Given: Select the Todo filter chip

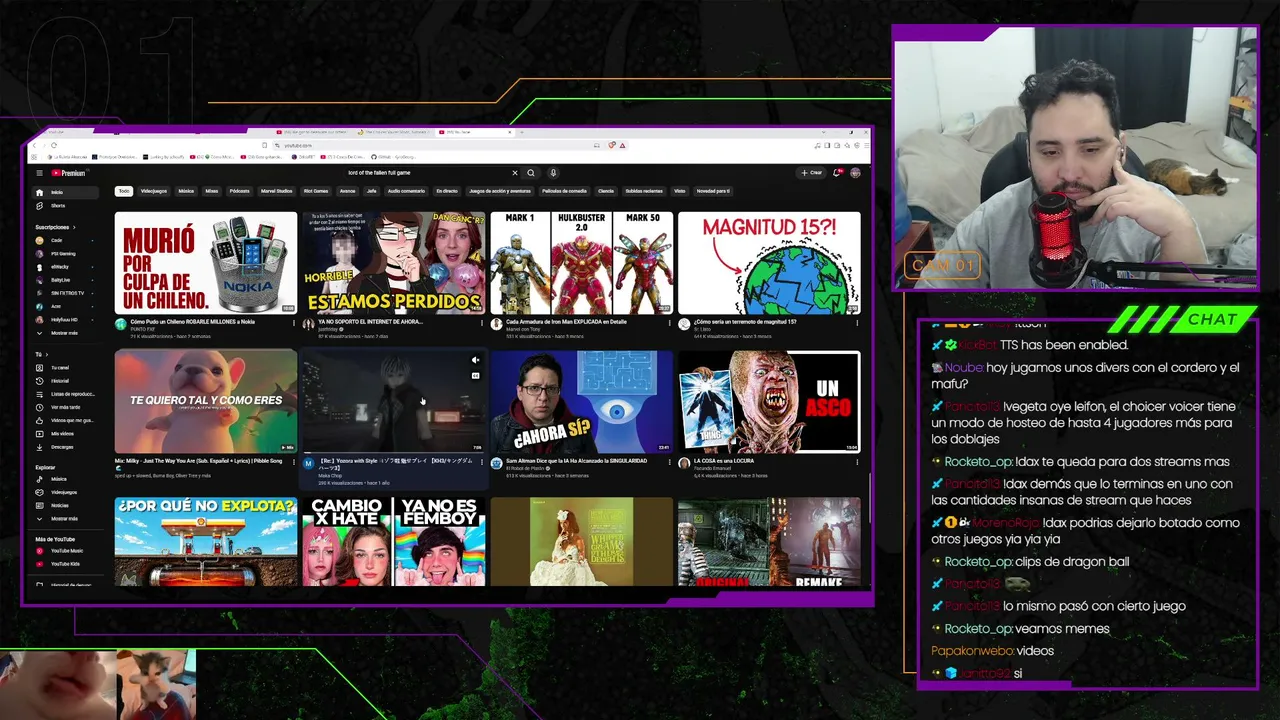Looking at the screenshot, I should 124,191.
